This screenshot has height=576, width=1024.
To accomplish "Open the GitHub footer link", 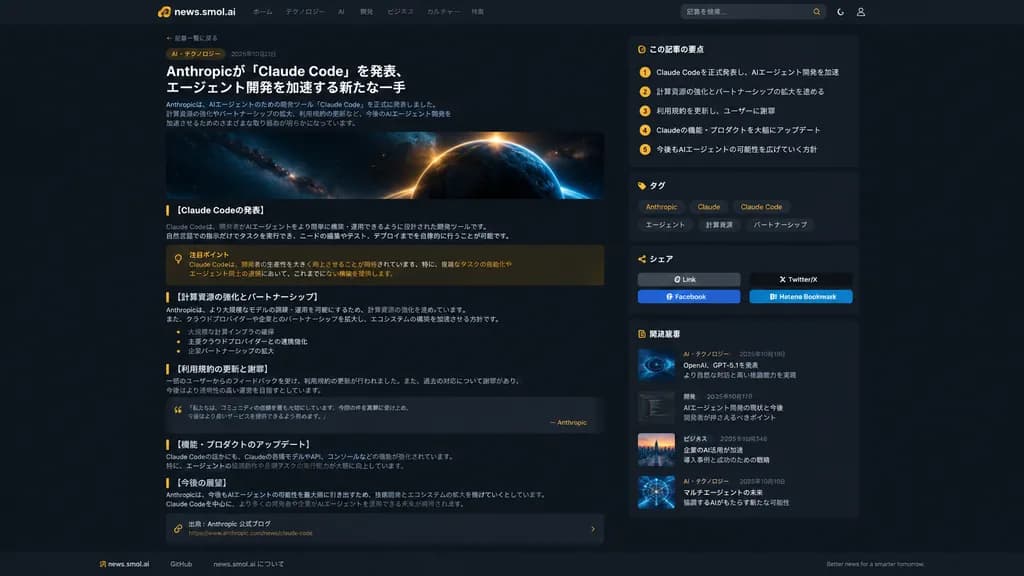I will point(181,564).
